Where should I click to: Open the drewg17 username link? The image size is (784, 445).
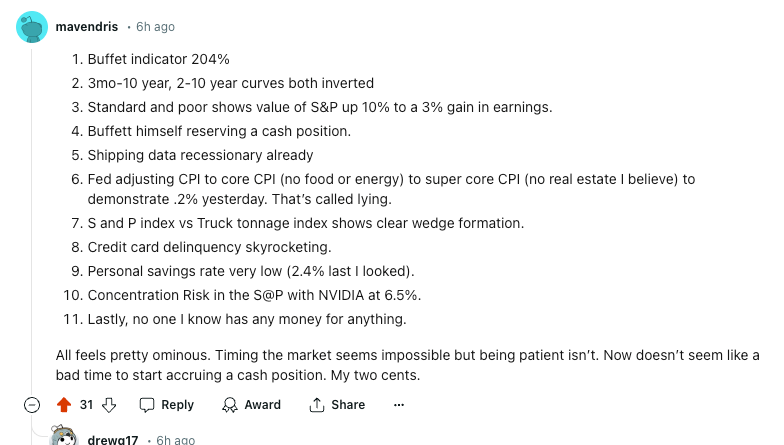pyautogui.click(x=114, y=440)
